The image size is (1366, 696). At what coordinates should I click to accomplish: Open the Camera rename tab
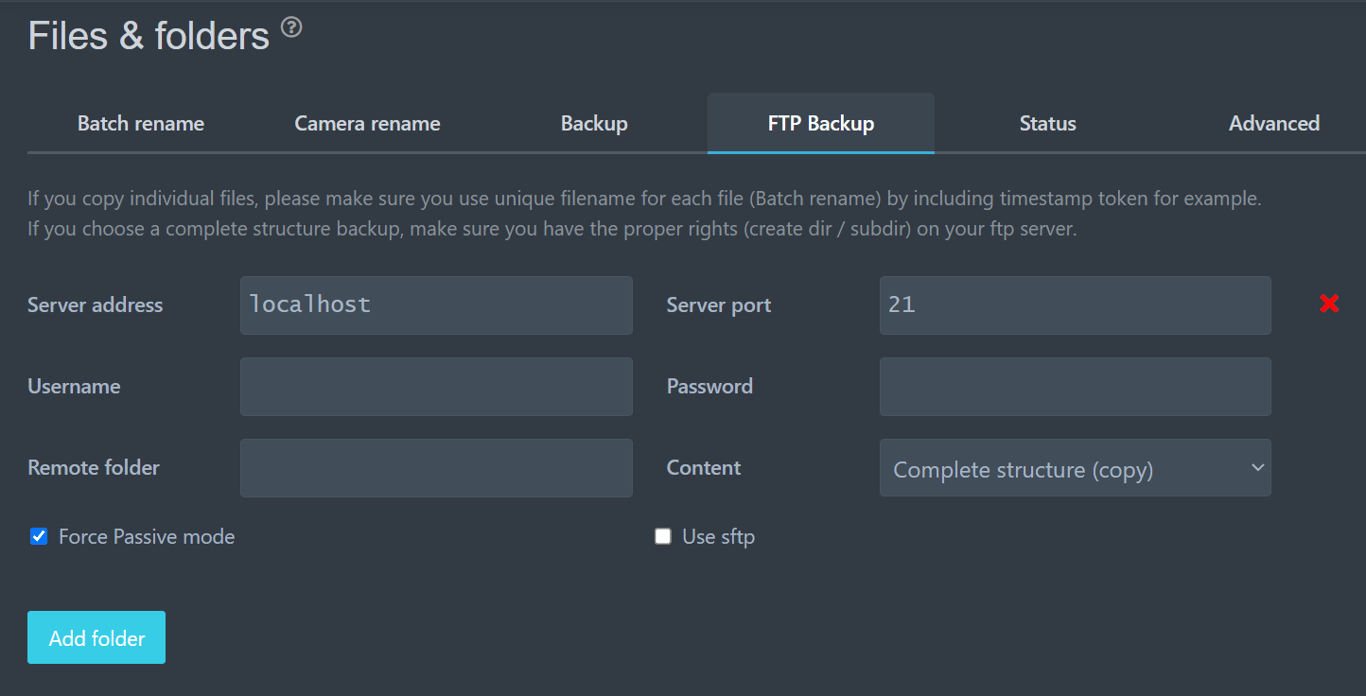click(367, 124)
